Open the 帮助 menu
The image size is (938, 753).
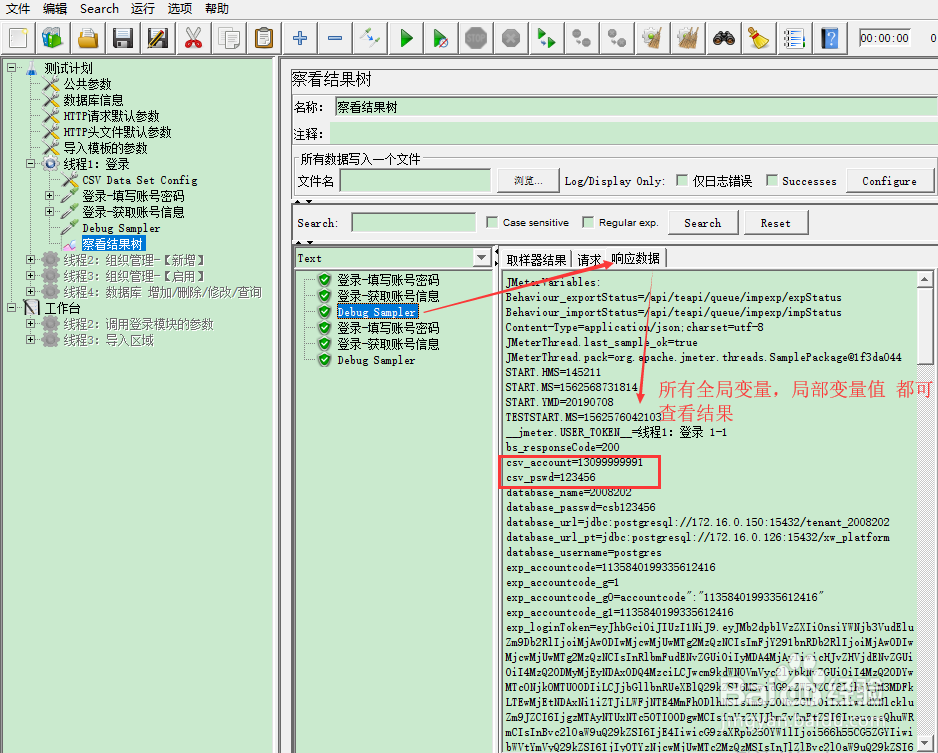pos(217,8)
